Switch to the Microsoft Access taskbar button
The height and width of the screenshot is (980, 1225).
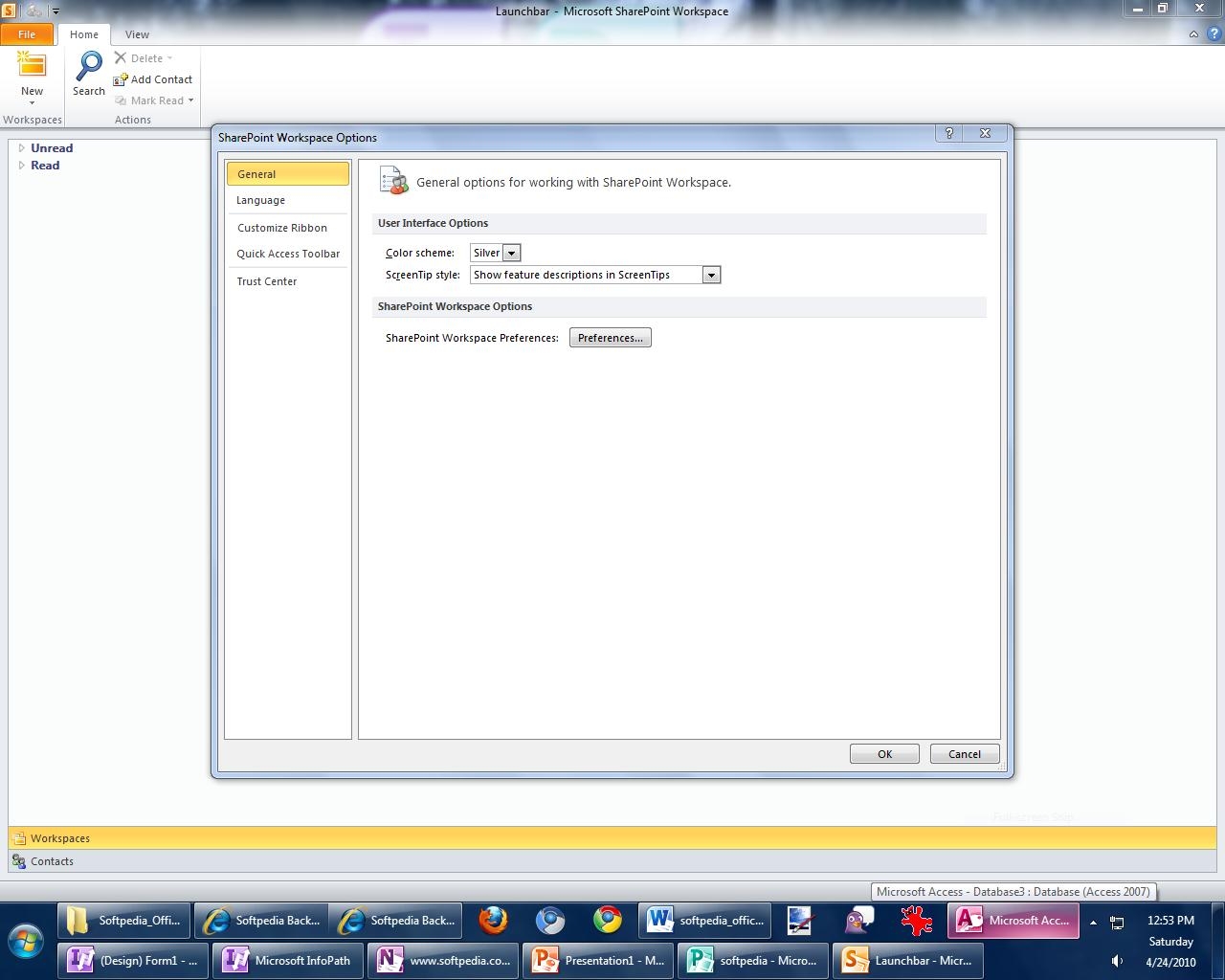pos(1013,921)
